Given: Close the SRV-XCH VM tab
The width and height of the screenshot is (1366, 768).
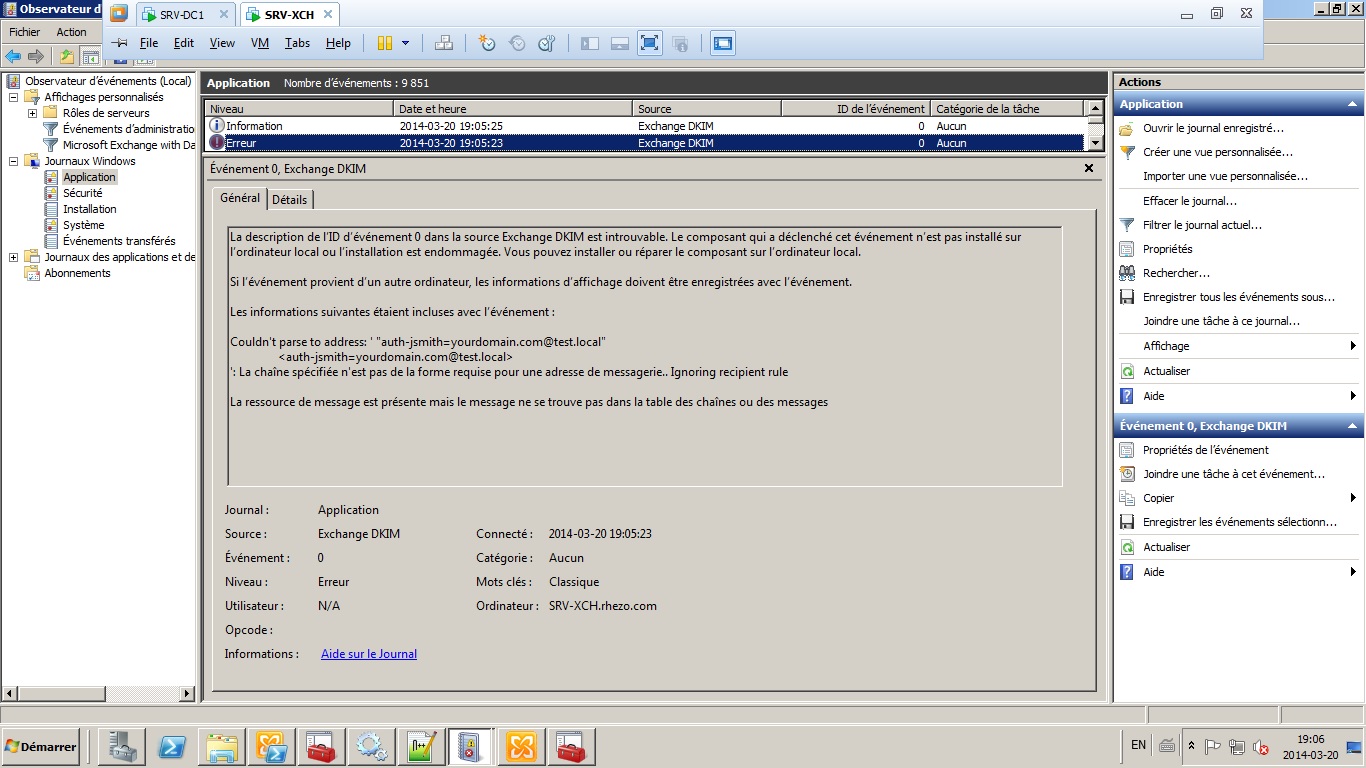Looking at the screenshot, I should tap(327, 15).
